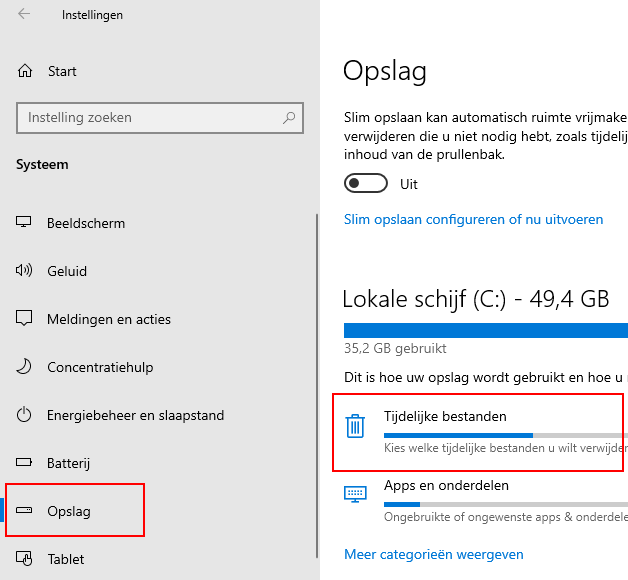Click the sidebar vertical scrollbar

pyautogui.click(x=317, y=380)
